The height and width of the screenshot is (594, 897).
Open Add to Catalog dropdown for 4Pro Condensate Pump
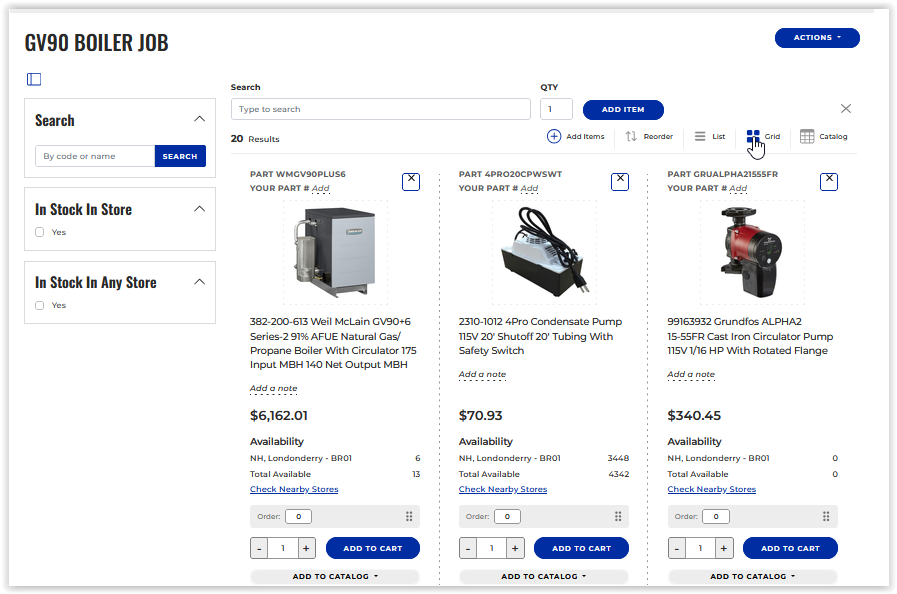tap(543, 576)
